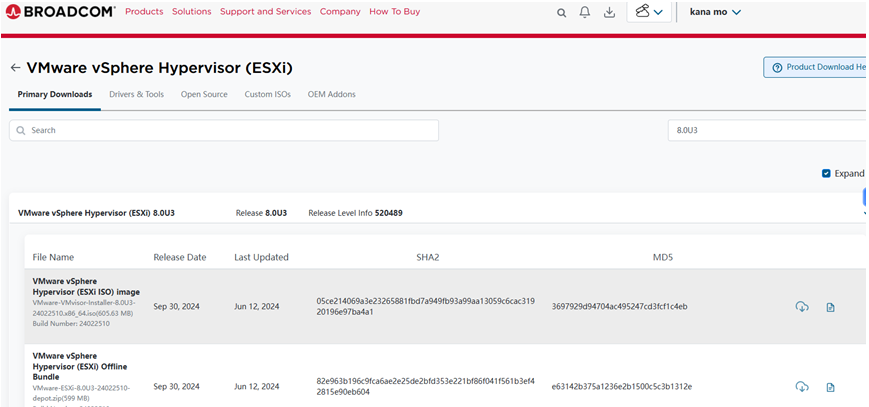Switch to the OEM Addons tab
Image resolution: width=869 pixels, height=407 pixels.
331,94
